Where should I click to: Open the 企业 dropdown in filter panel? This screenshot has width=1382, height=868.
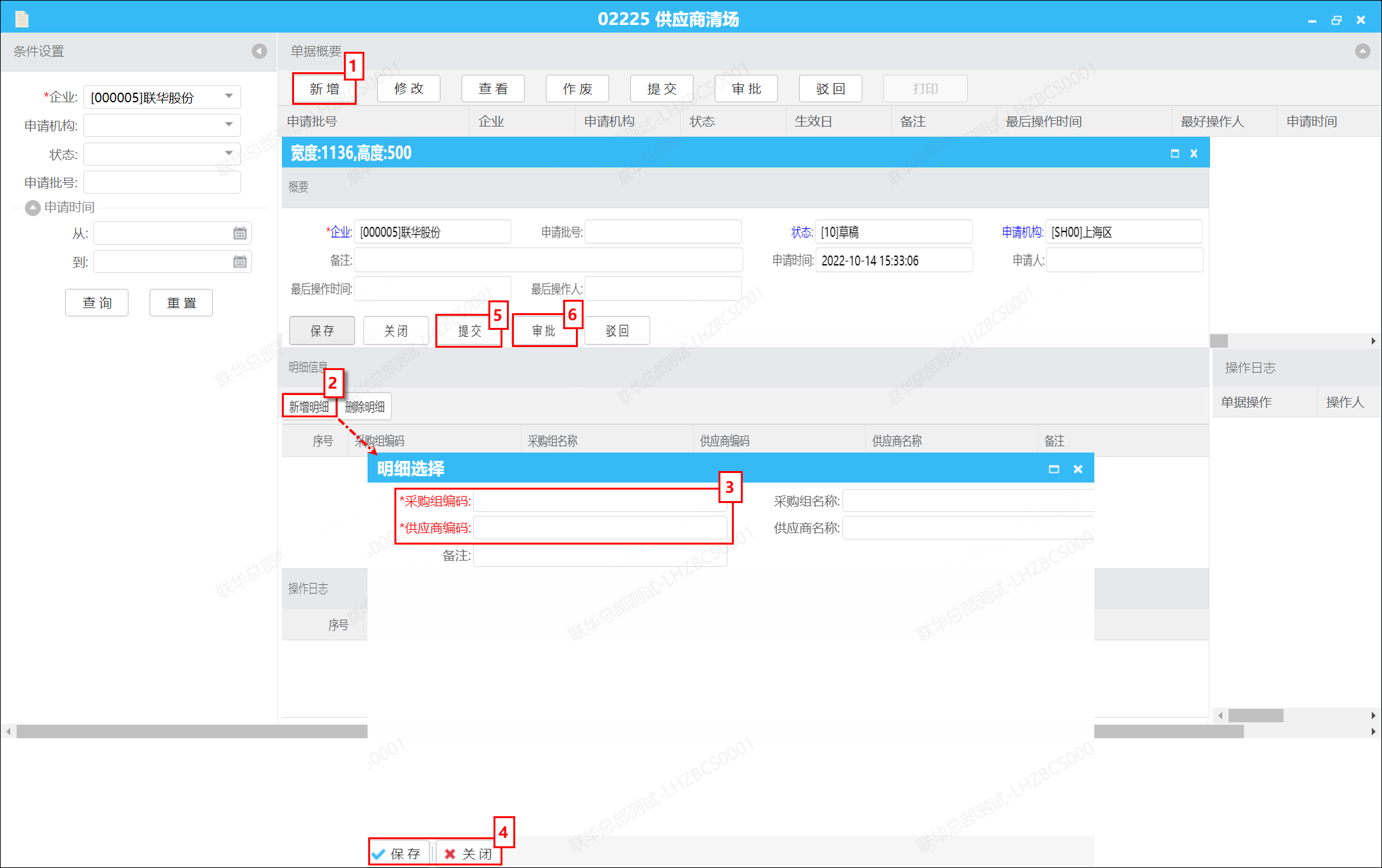(x=228, y=97)
